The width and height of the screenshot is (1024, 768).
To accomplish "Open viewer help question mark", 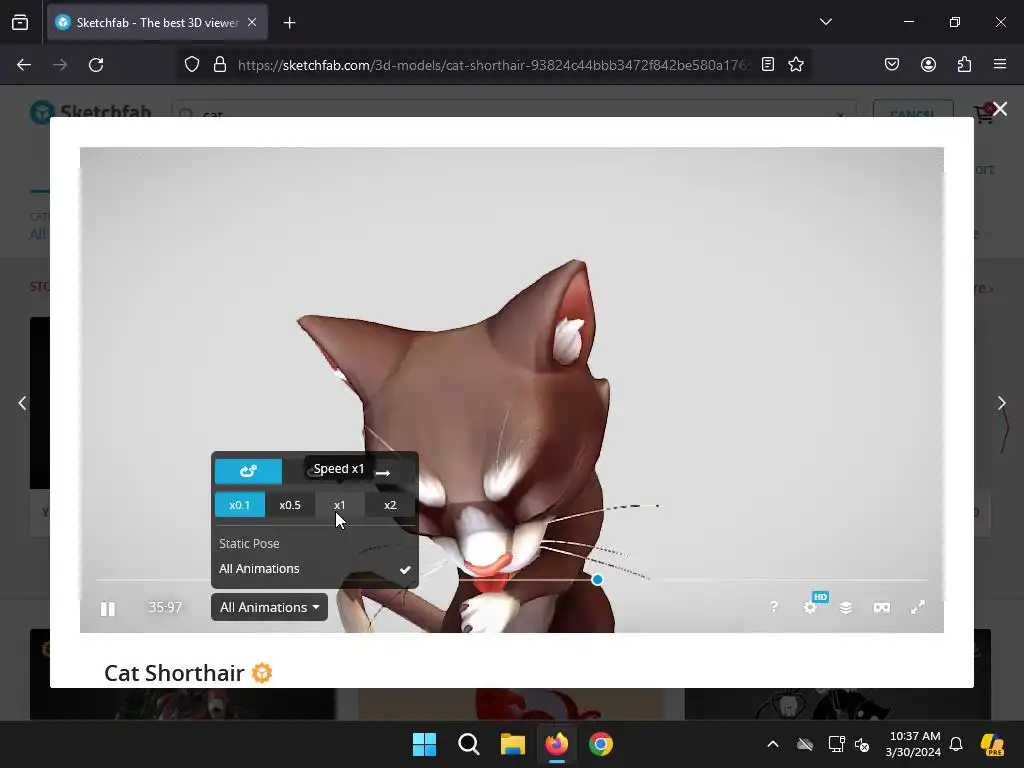I will click(x=774, y=607).
